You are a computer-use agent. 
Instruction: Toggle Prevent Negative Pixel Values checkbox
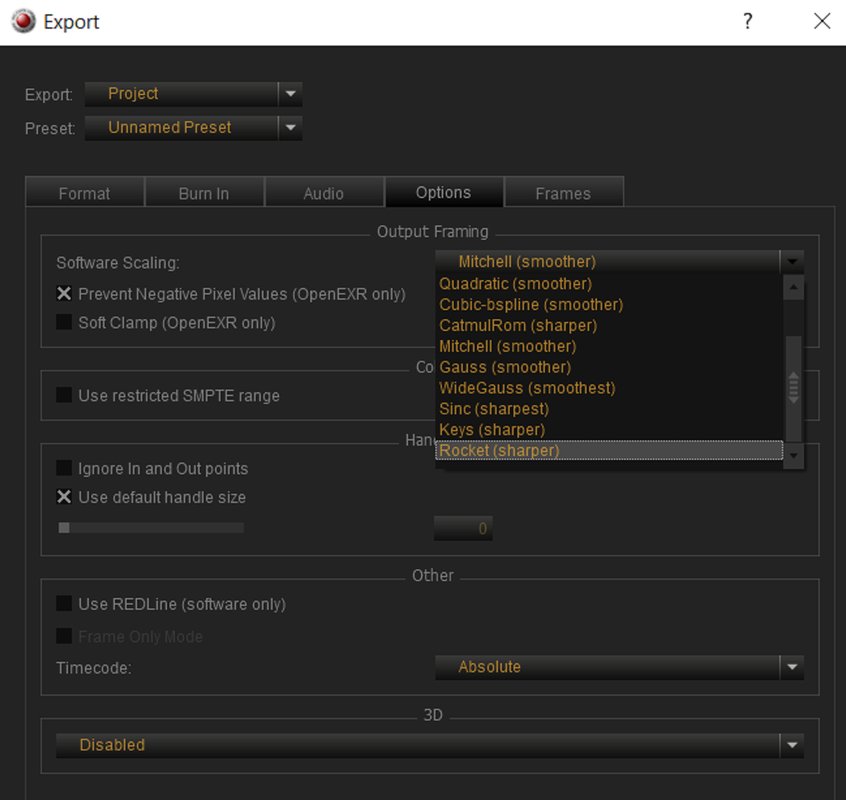[x=64, y=293]
